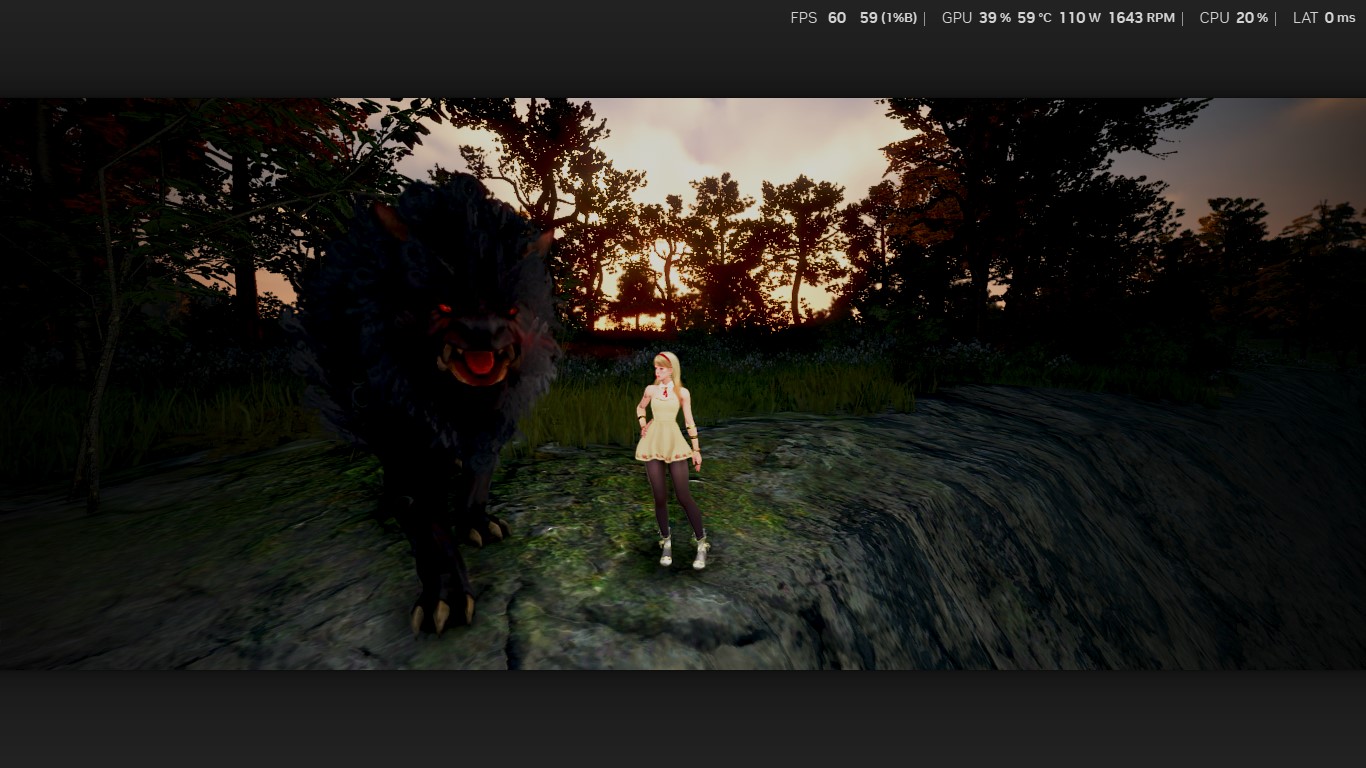Click the 0 ms latency value

(x=1340, y=18)
